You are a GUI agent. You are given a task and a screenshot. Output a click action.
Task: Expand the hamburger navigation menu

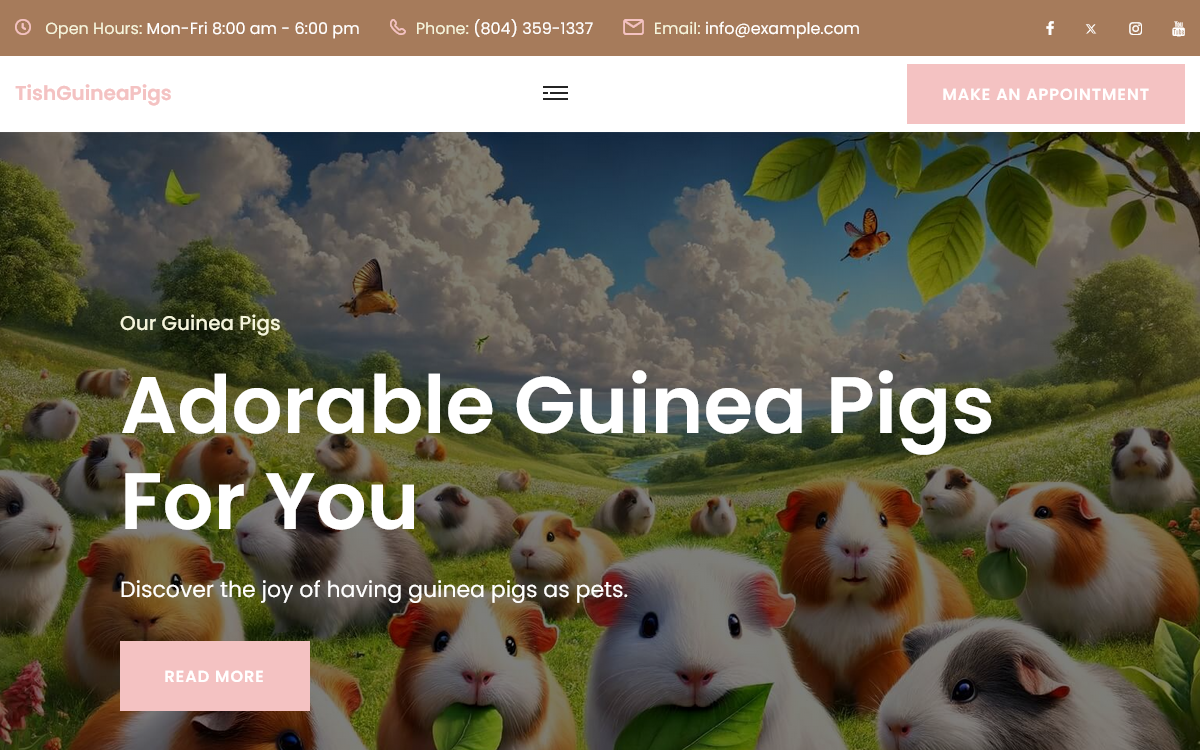[555, 93]
